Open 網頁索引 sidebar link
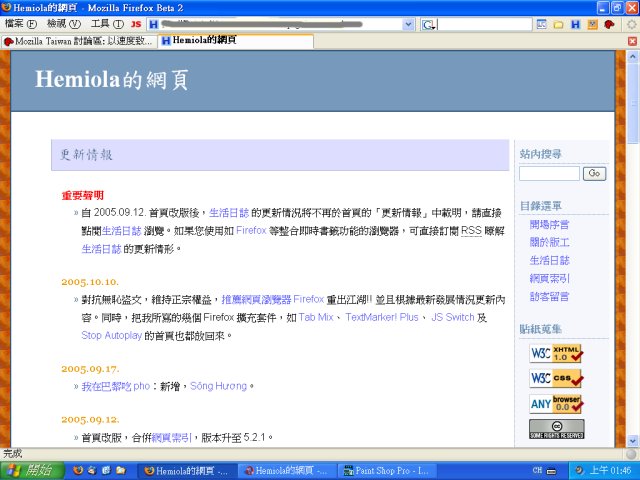 pyautogui.click(x=549, y=278)
